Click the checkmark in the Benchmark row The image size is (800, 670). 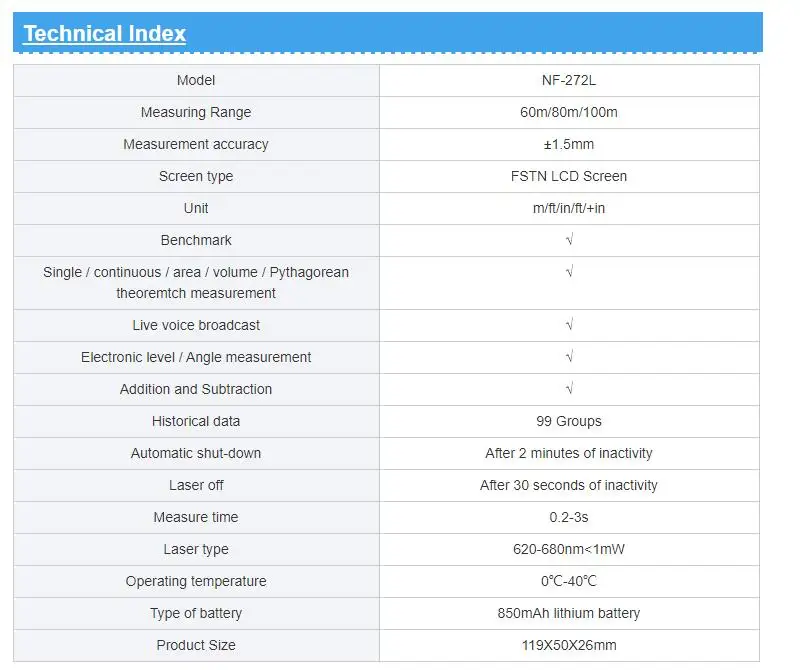[x=569, y=240]
